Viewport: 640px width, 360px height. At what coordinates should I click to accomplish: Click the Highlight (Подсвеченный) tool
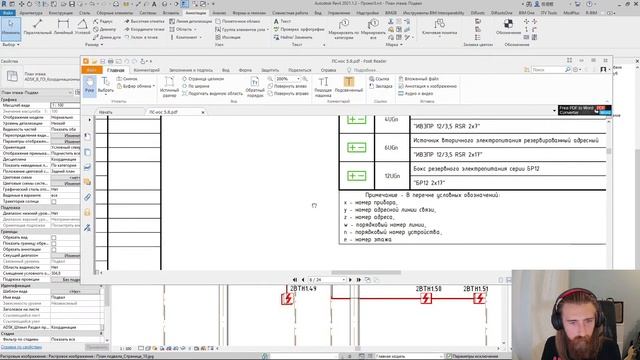click(349, 85)
